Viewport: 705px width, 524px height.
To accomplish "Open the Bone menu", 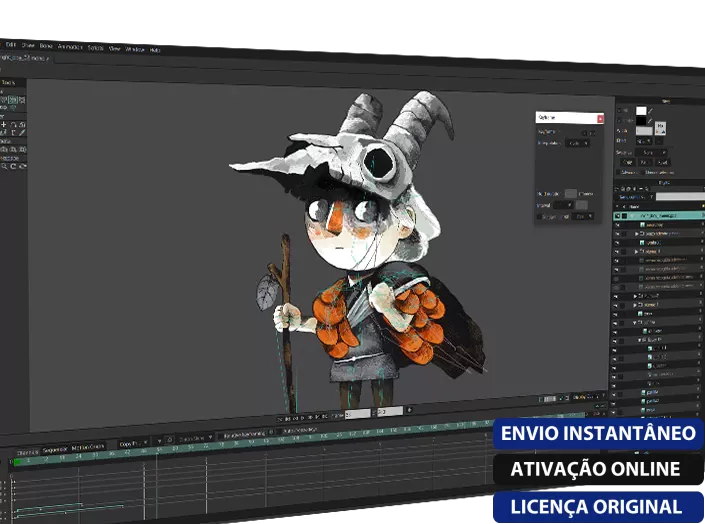I will [46, 46].
